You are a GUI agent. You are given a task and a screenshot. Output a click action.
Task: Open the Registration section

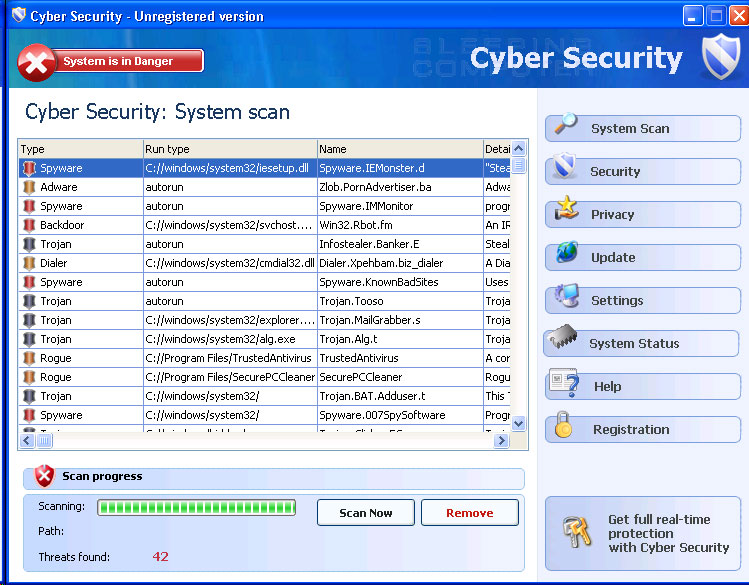[642, 429]
